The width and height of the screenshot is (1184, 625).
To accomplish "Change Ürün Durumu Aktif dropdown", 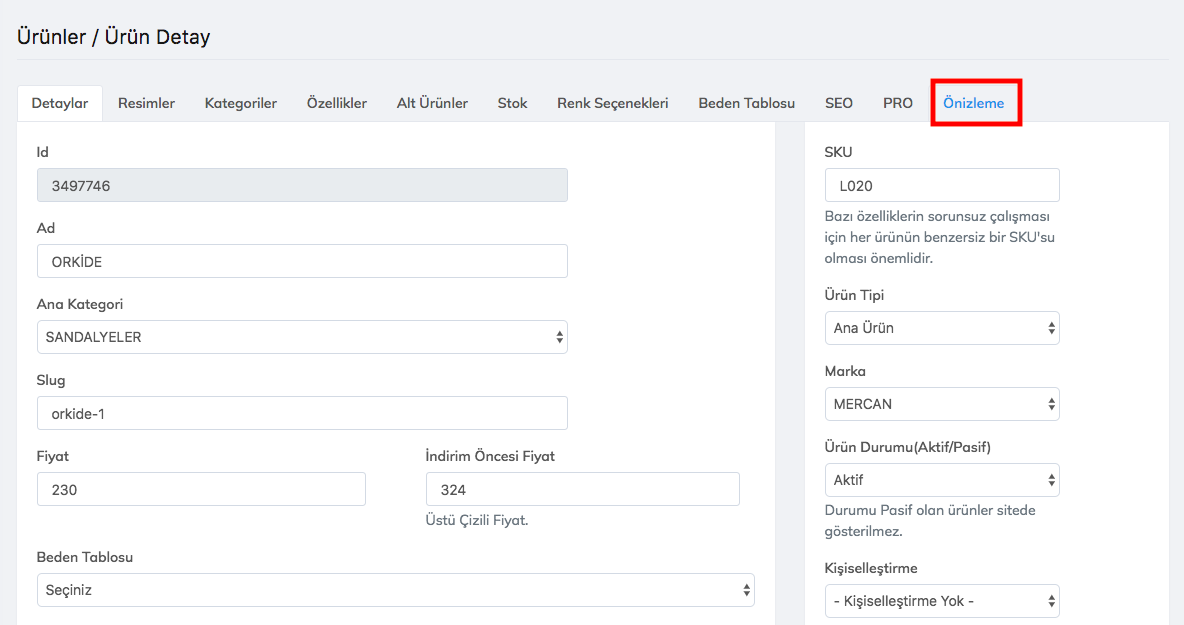I will 941,480.
